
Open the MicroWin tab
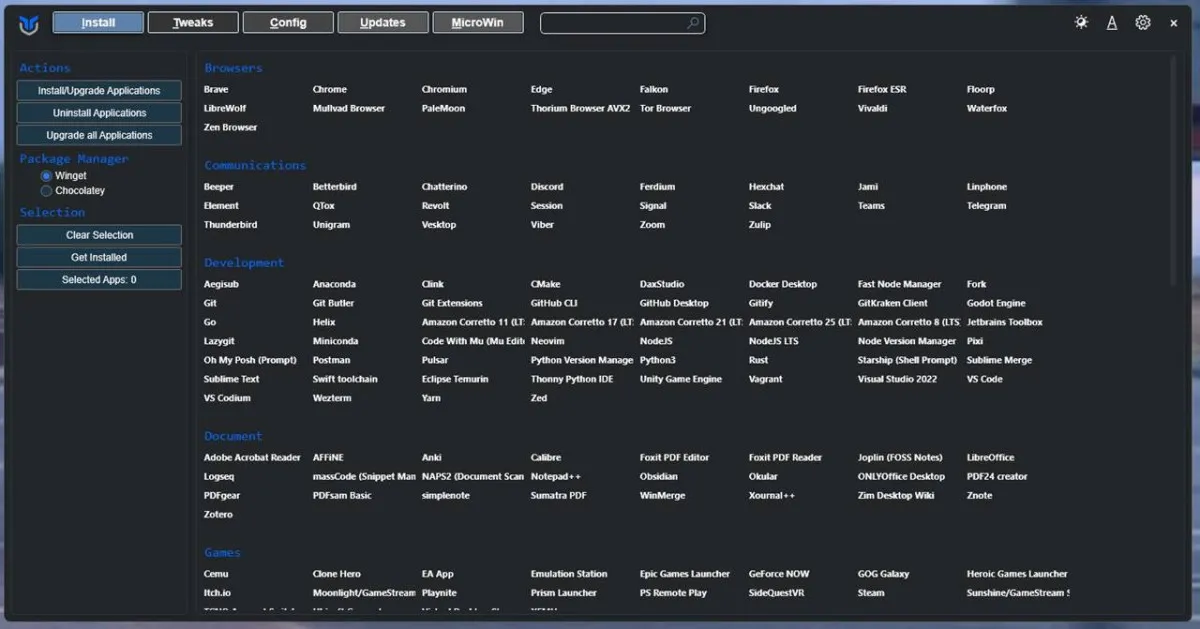(478, 22)
